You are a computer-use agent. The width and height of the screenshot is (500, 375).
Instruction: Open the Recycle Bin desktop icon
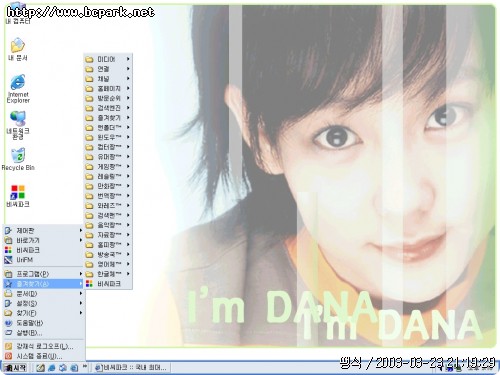click(18, 159)
